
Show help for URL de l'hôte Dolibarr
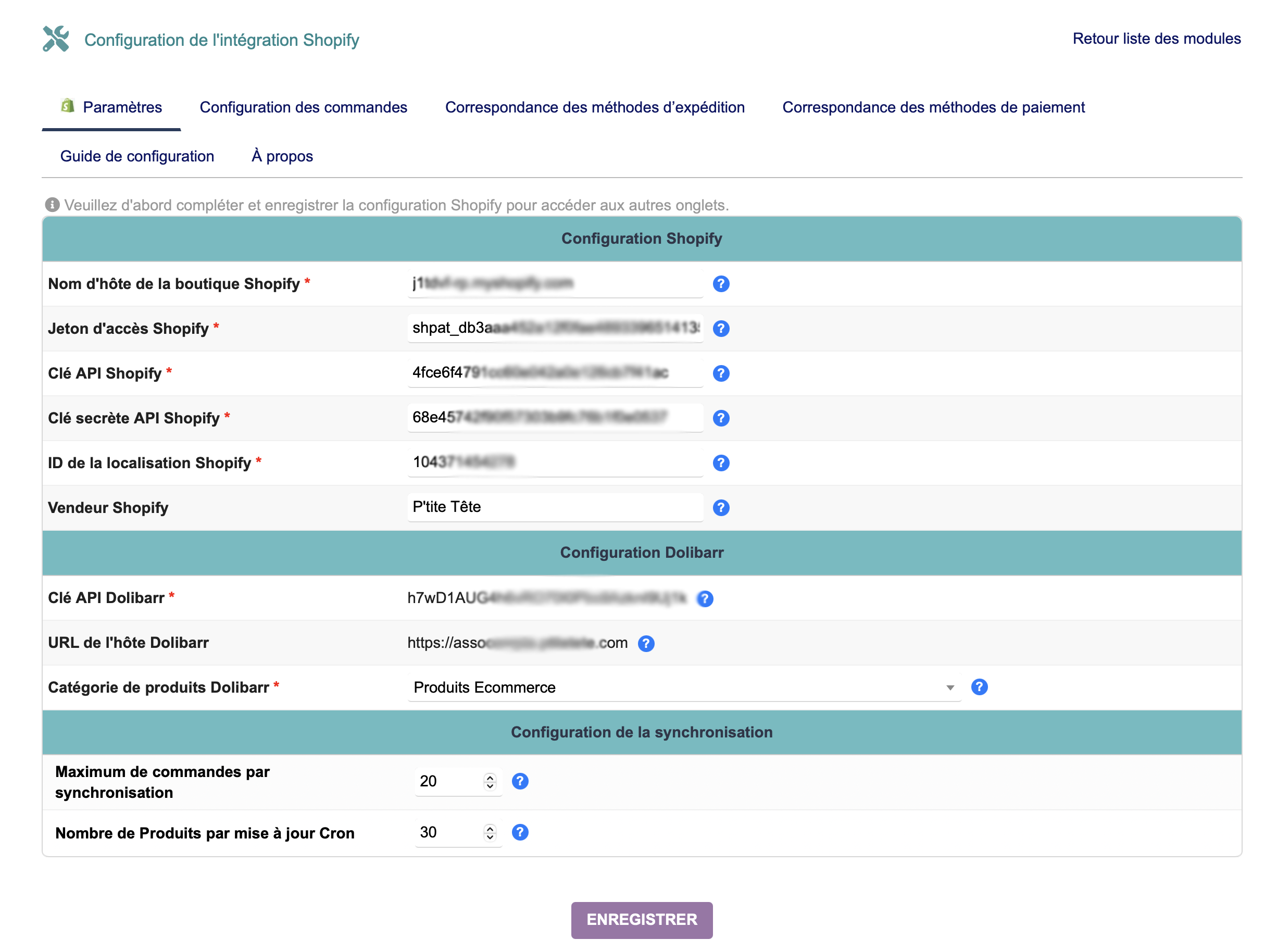point(645,643)
